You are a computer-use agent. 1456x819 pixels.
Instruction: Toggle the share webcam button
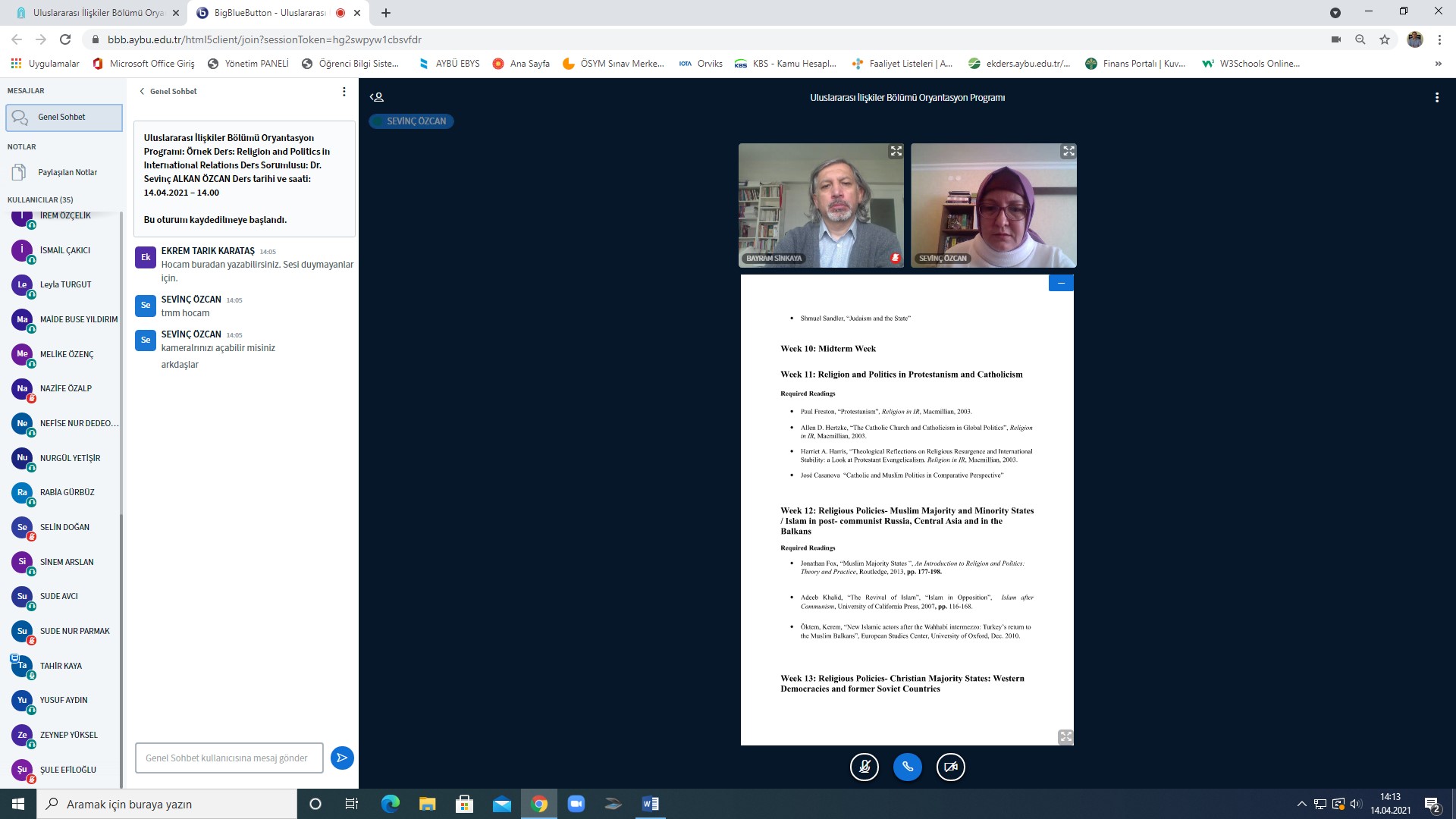950,767
